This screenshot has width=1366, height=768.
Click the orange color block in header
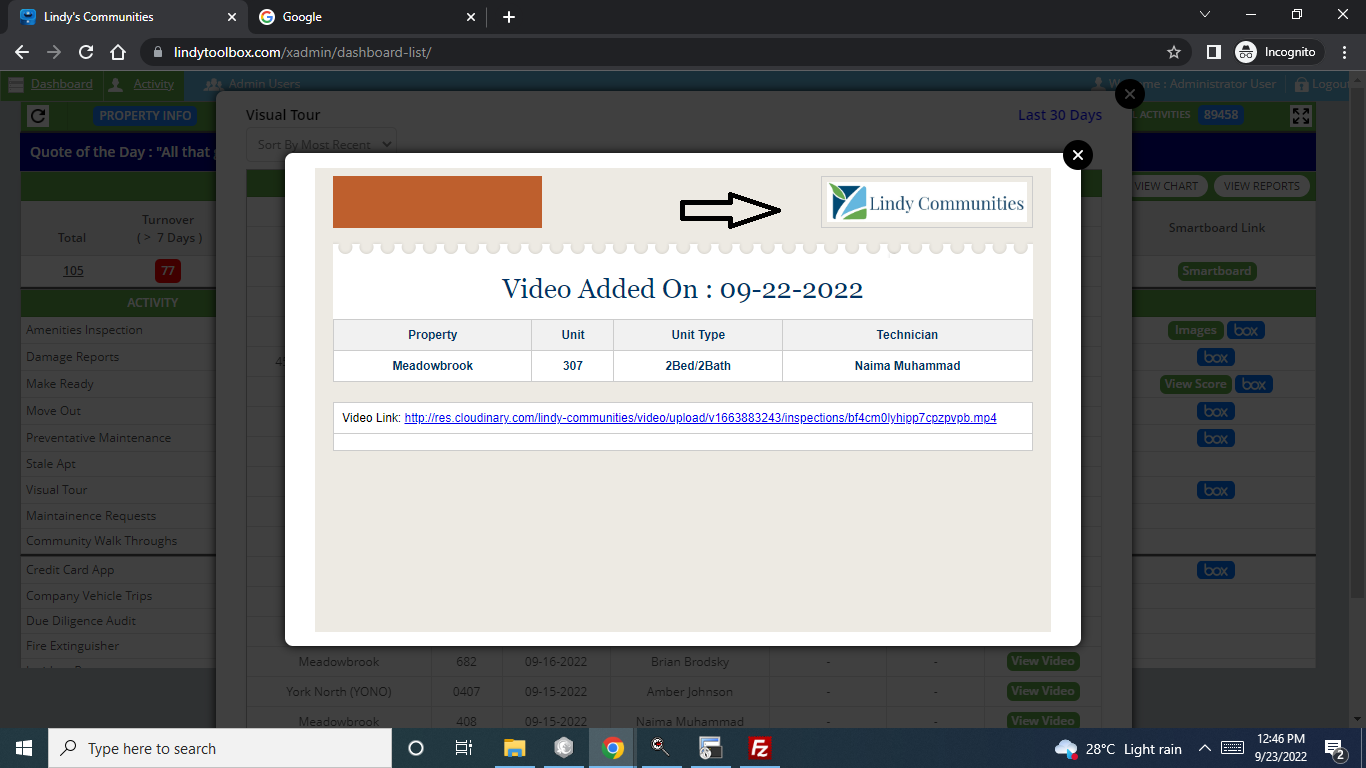(437, 202)
